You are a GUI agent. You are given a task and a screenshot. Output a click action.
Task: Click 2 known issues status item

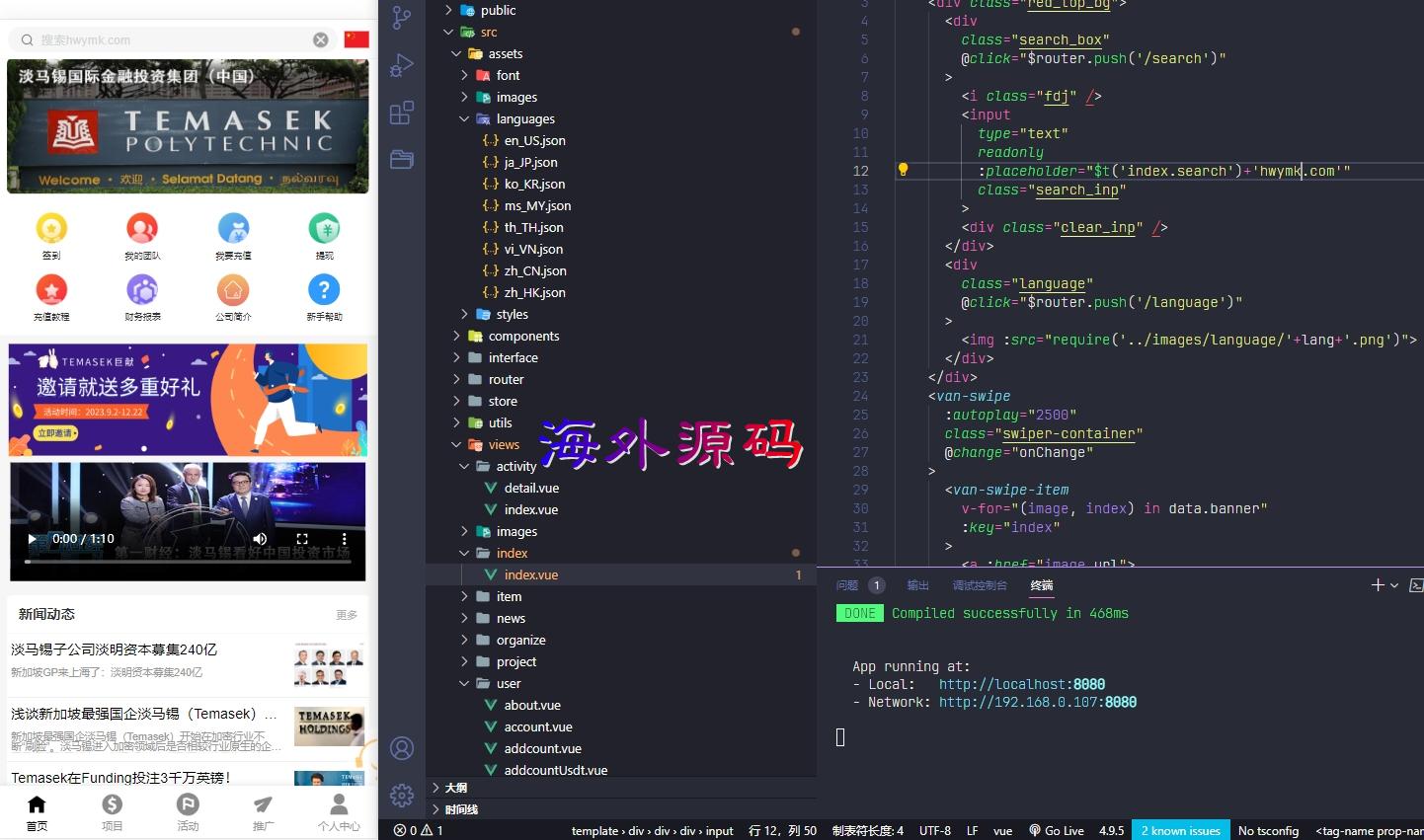(1180, 830)
